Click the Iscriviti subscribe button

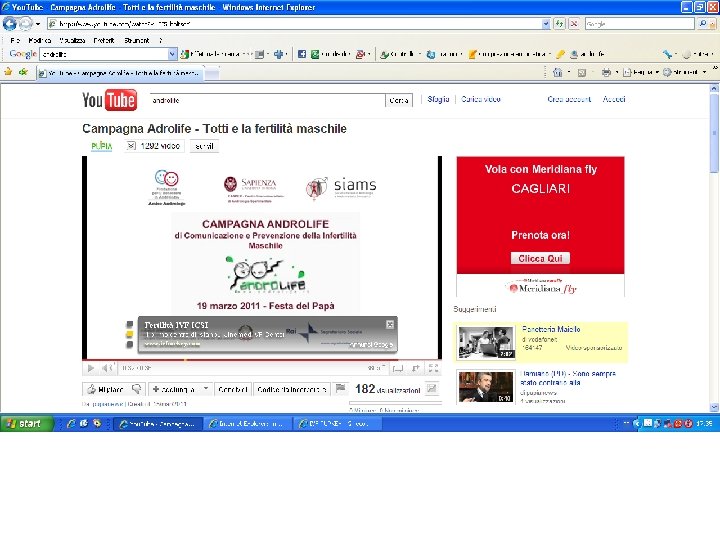[204, 146]
